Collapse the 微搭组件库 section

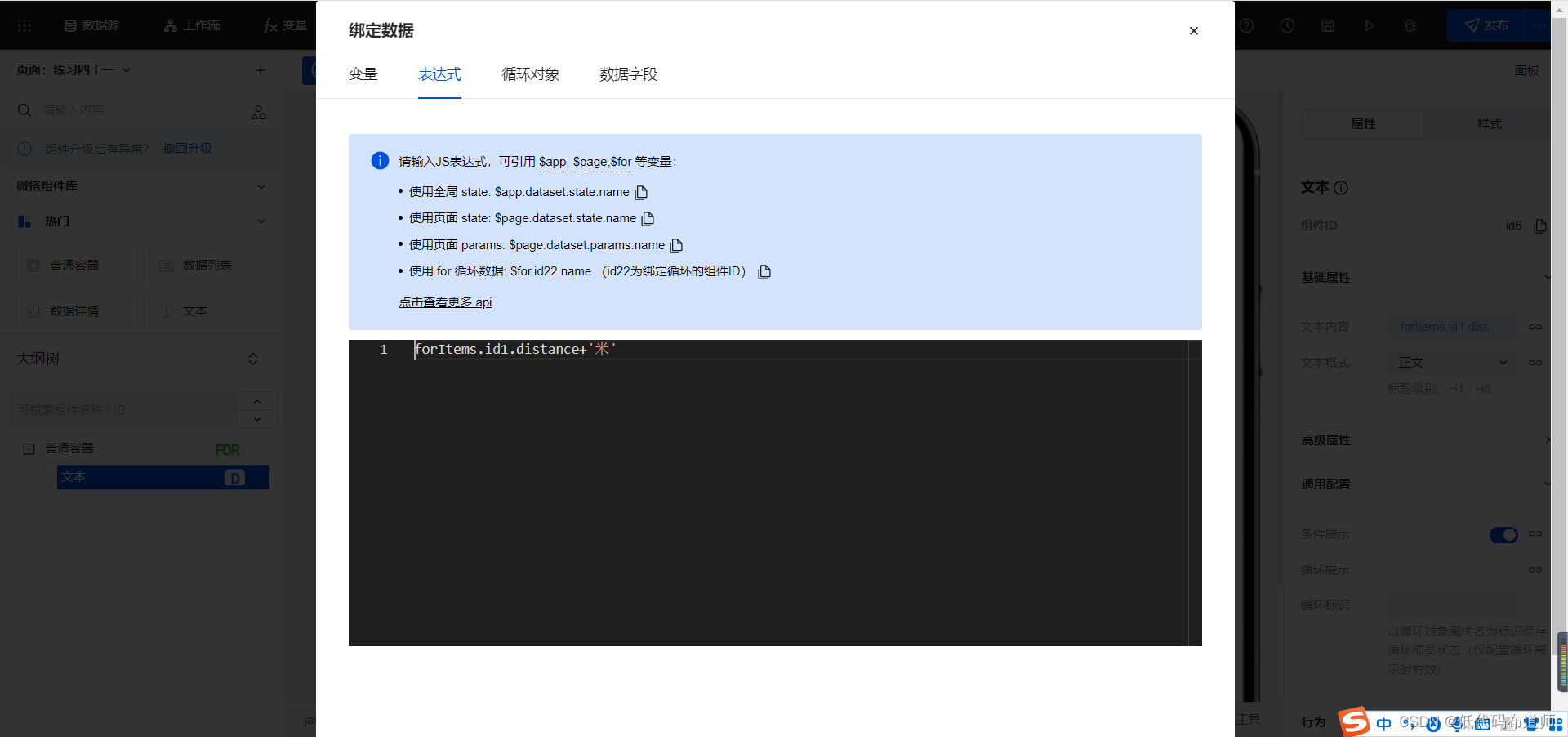261,186
